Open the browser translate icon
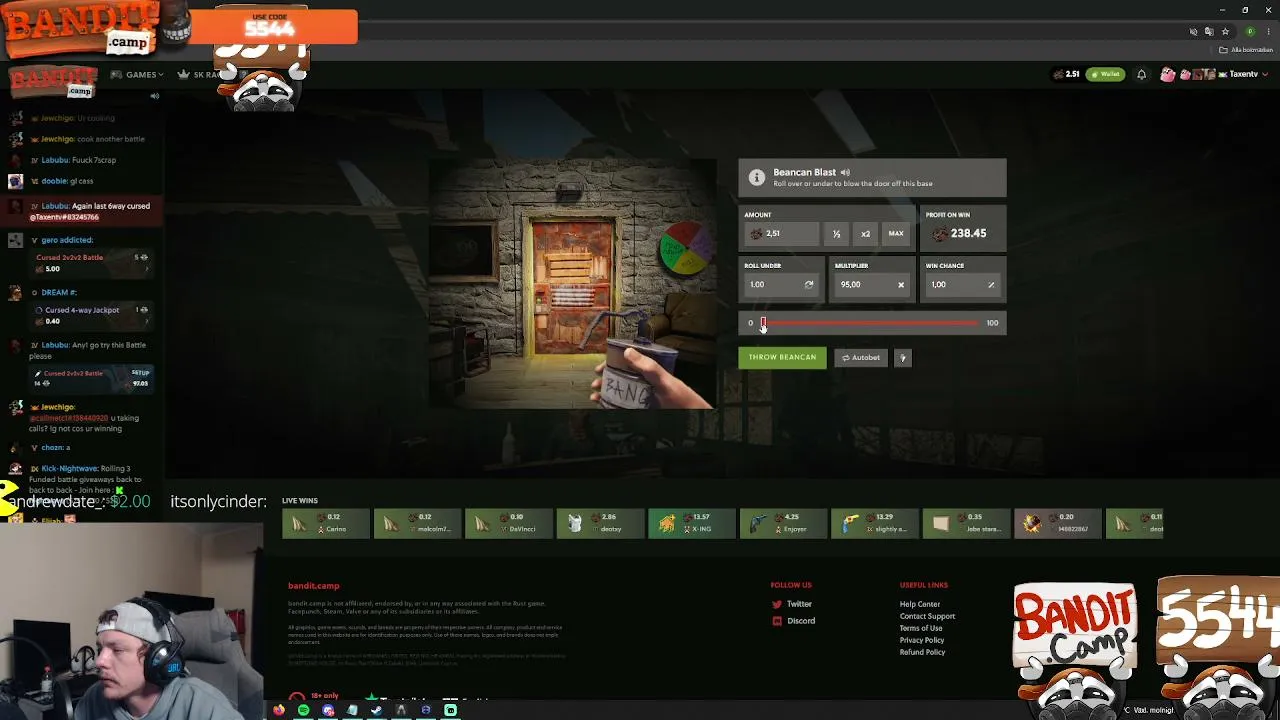 [x=1209, y=32]
